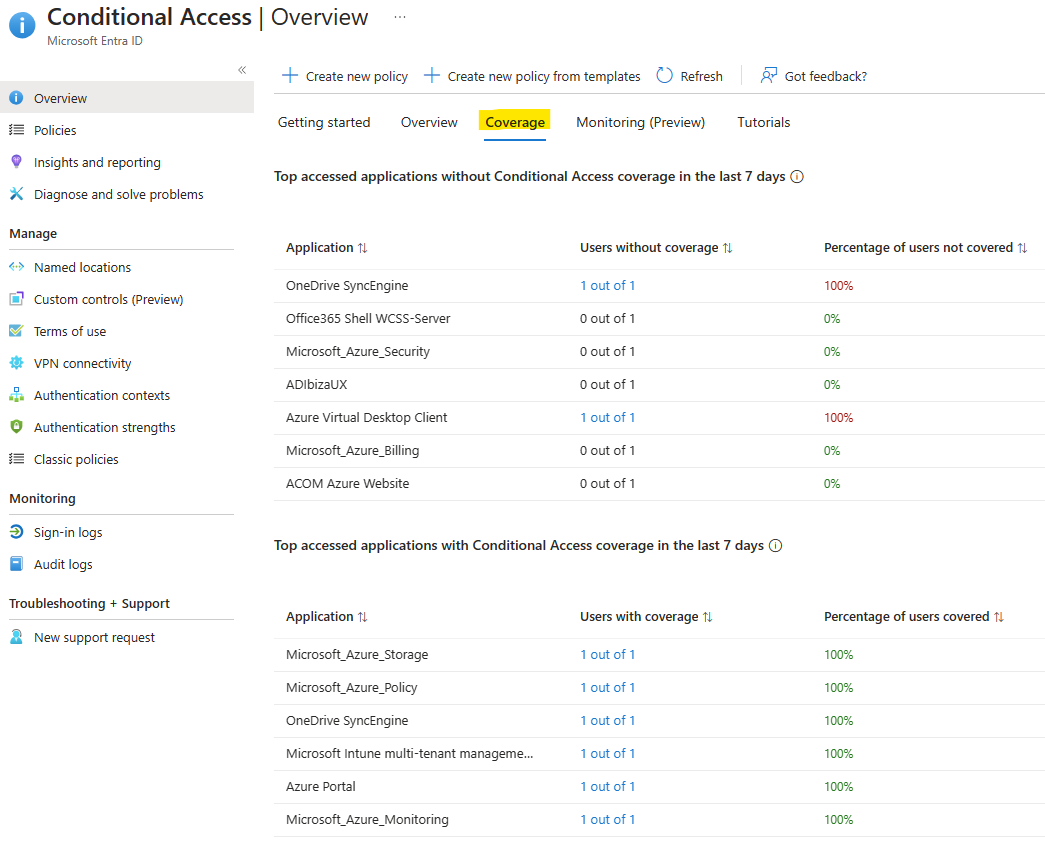Collapse the sidebar with the double chevron

point(242,70)
